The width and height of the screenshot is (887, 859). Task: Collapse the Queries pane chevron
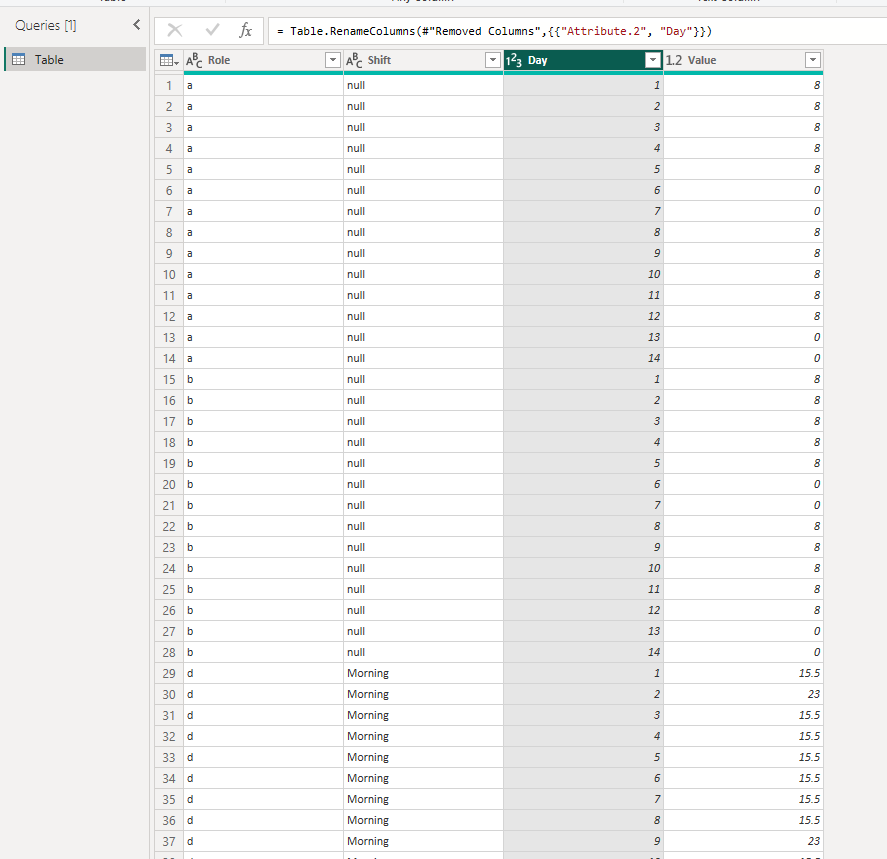(x=136, y=24)
